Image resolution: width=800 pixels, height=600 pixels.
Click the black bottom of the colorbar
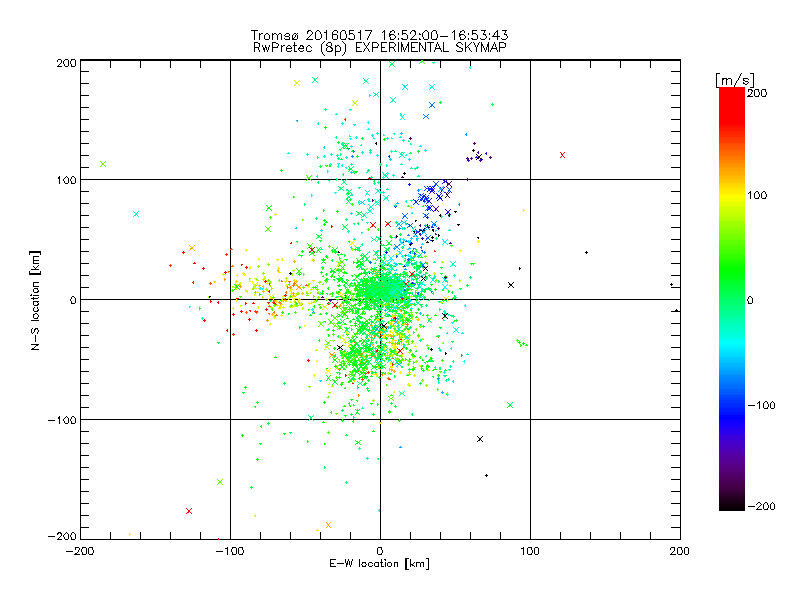732,503
